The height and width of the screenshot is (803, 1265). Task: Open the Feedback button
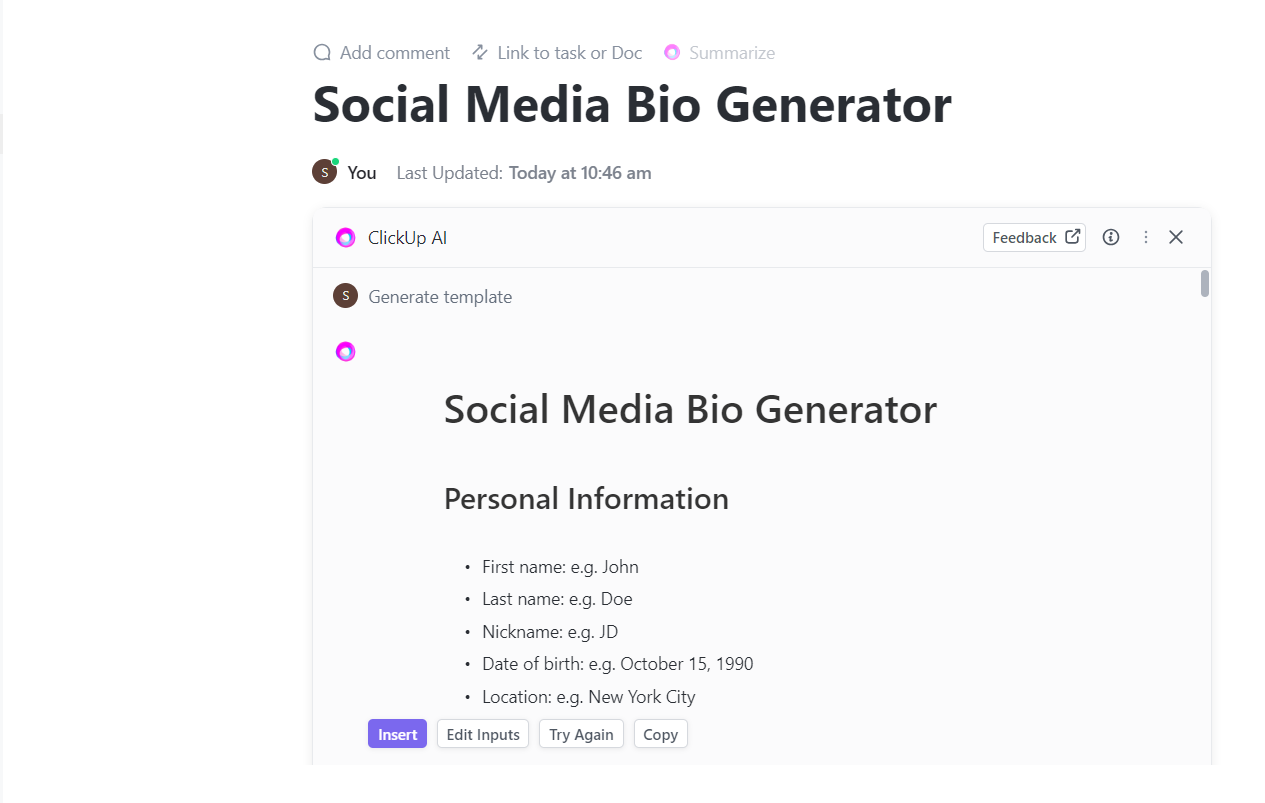pos(1034,237)
